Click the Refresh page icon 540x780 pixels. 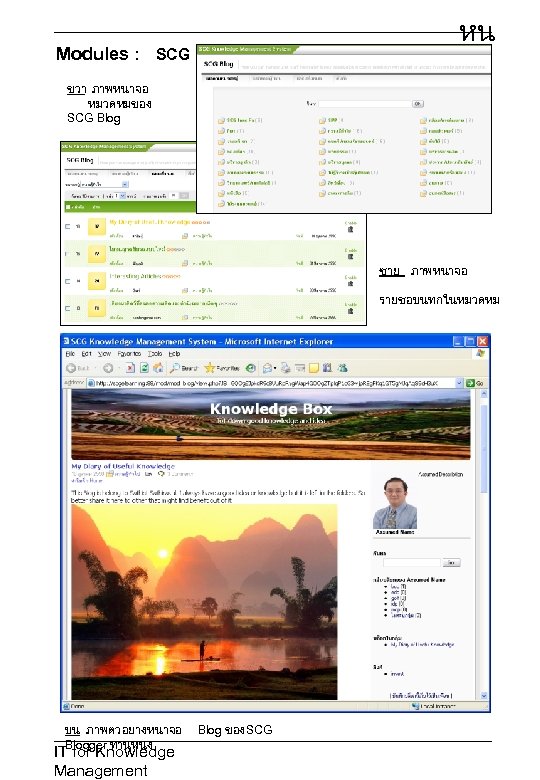[144, 368]
